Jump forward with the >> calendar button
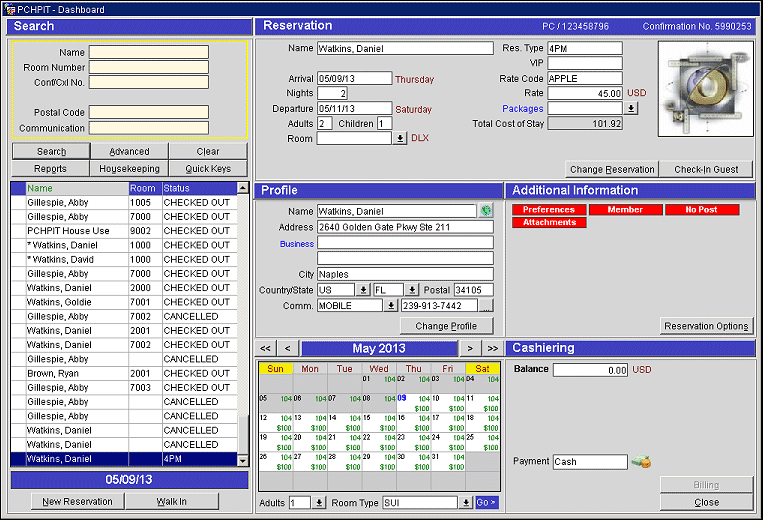 tap(492, 348)
